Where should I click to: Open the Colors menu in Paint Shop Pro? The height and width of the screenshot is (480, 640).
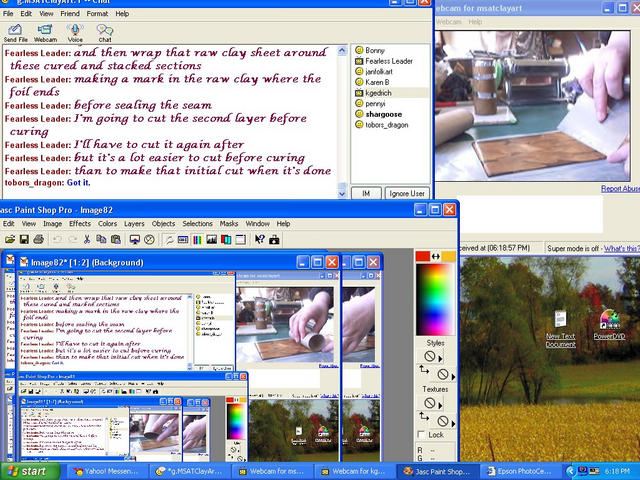click(x=107, y=223)
